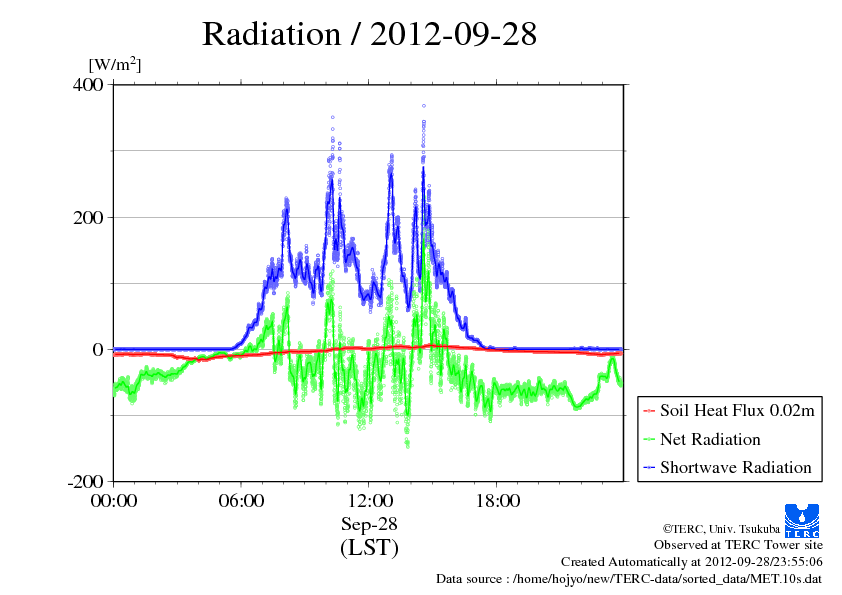Click the "©TERC, Univ. Tsukuba" text
Viewport: 842px width, 595px height.
click(x=721, y=529)
